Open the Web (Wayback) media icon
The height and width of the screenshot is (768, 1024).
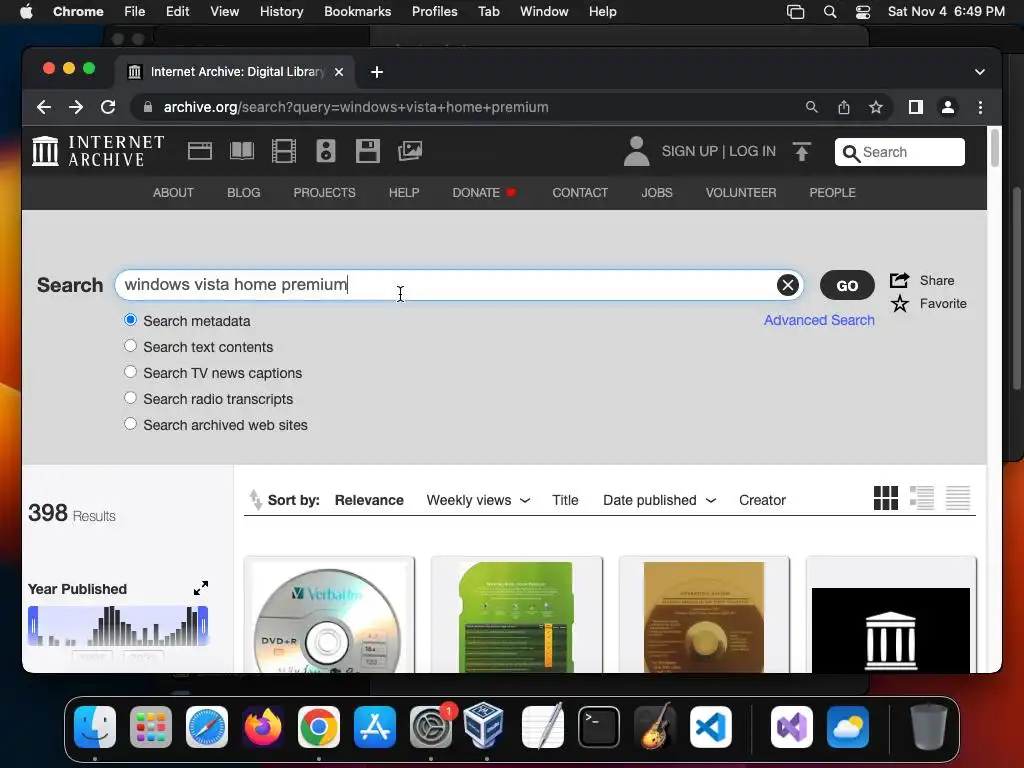(x=200, y=151)
